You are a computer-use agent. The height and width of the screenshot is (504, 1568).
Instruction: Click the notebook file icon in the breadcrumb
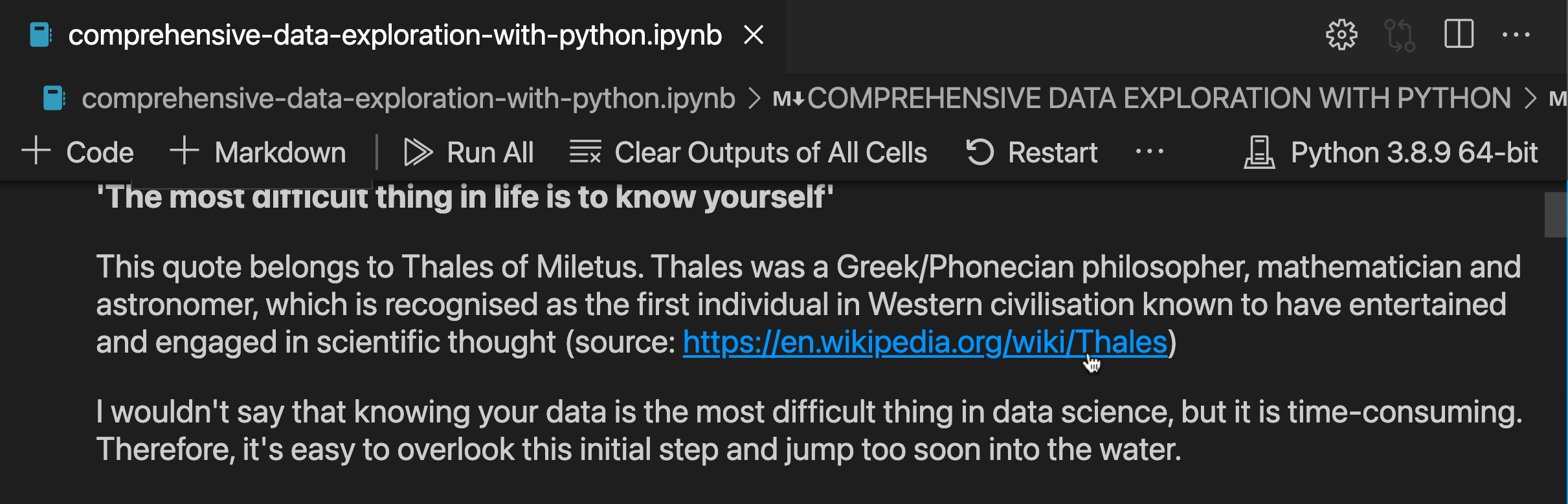54,98
